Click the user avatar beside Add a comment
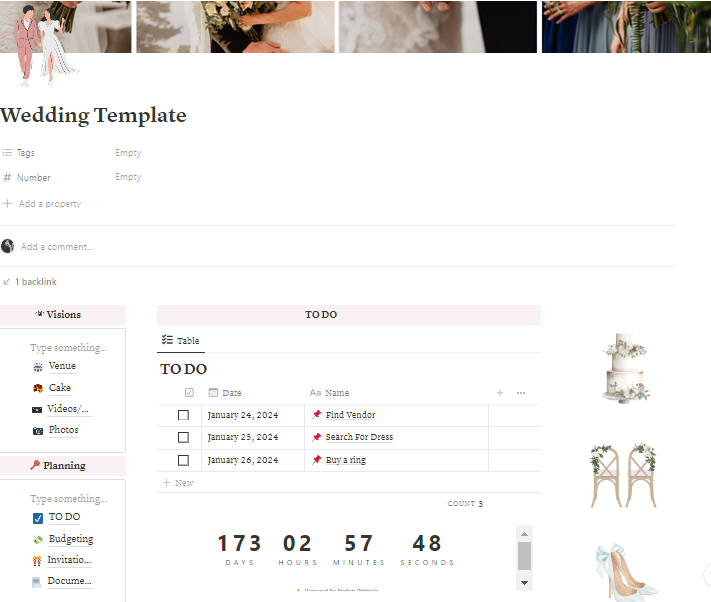This screenshot has height=602, width=711. (x=7, y=246)
